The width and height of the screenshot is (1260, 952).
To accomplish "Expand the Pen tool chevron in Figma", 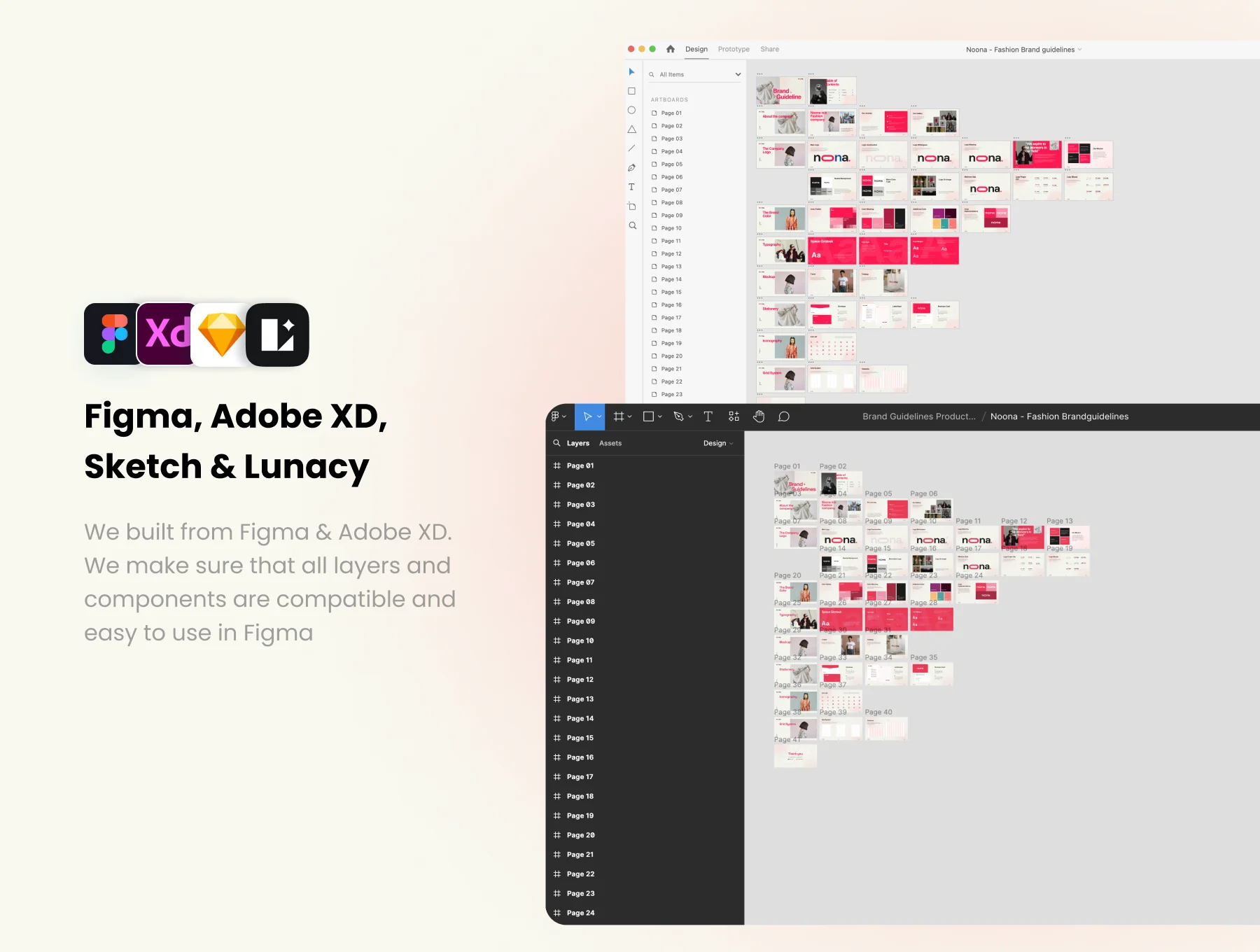I will (x=690, y=416).
